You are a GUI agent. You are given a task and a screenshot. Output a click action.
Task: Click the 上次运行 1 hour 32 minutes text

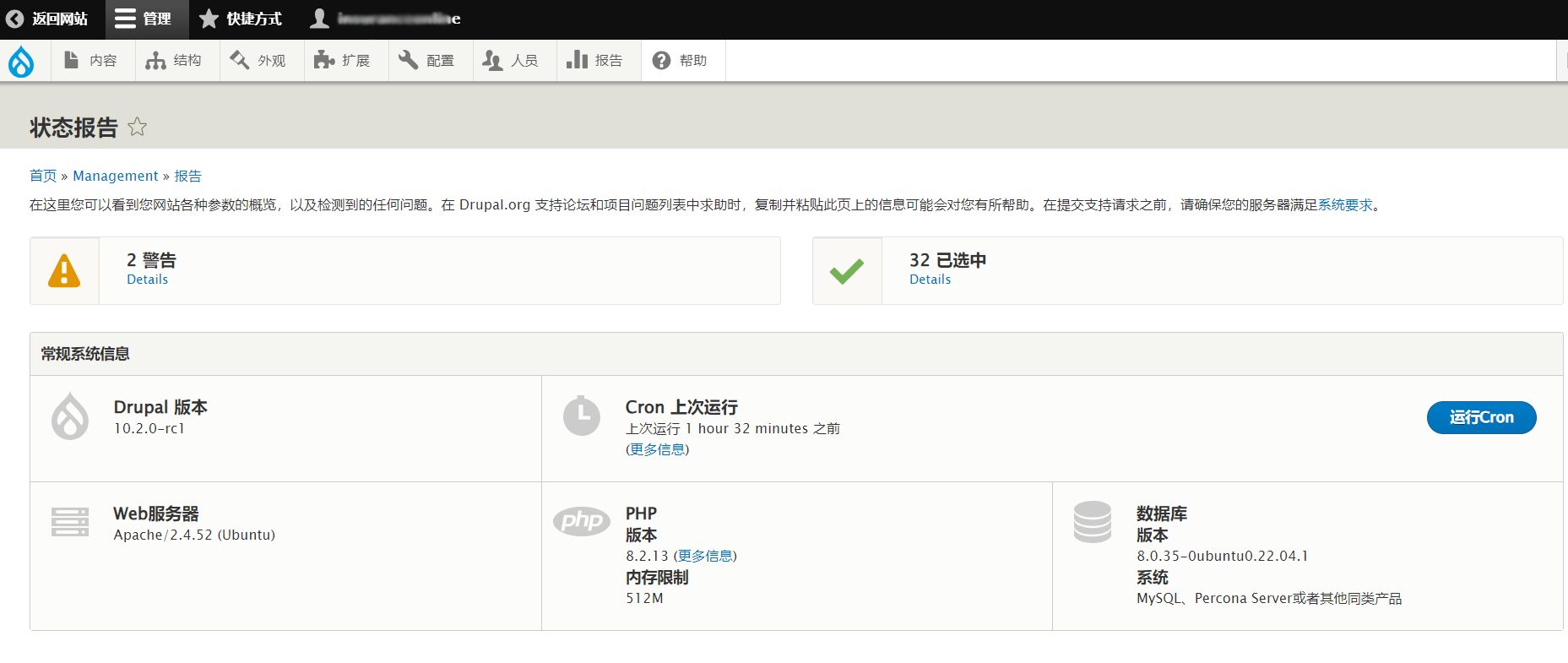click(x=733, y=428)
